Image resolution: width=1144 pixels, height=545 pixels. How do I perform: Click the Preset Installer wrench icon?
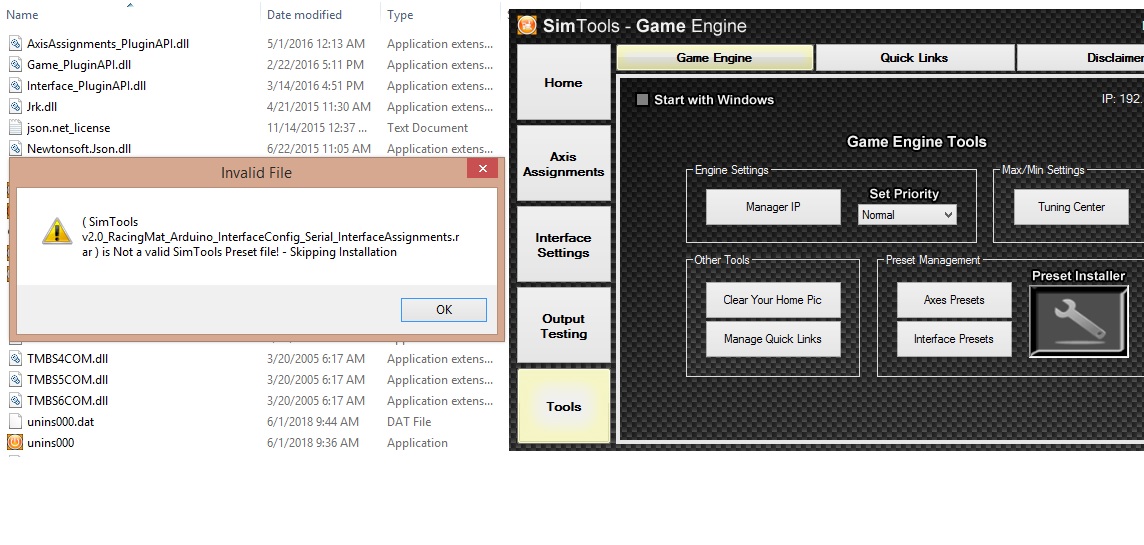pos(1078,321)
